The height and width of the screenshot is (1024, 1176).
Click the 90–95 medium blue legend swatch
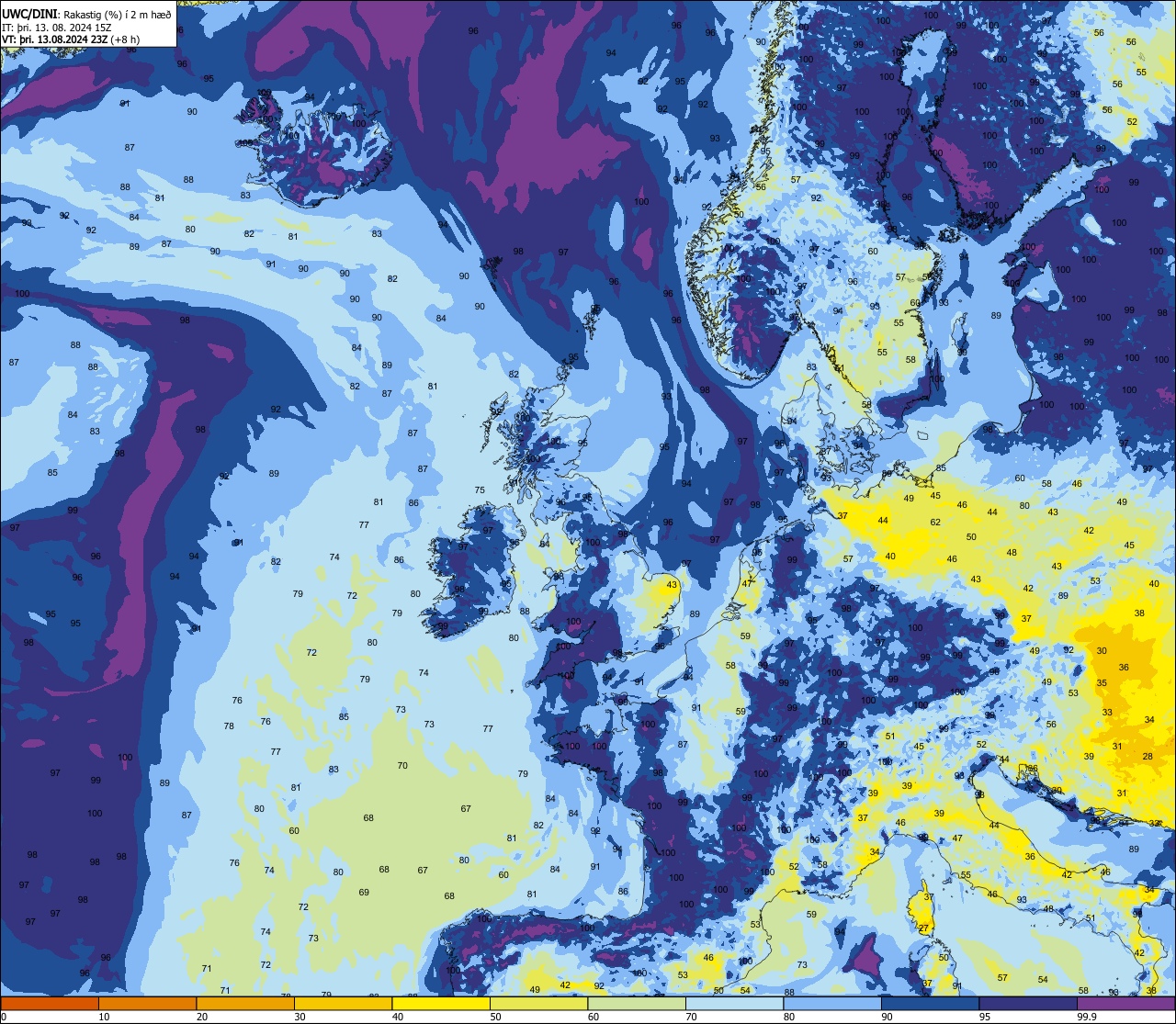pyautogui.click(x=930, y=1003)
